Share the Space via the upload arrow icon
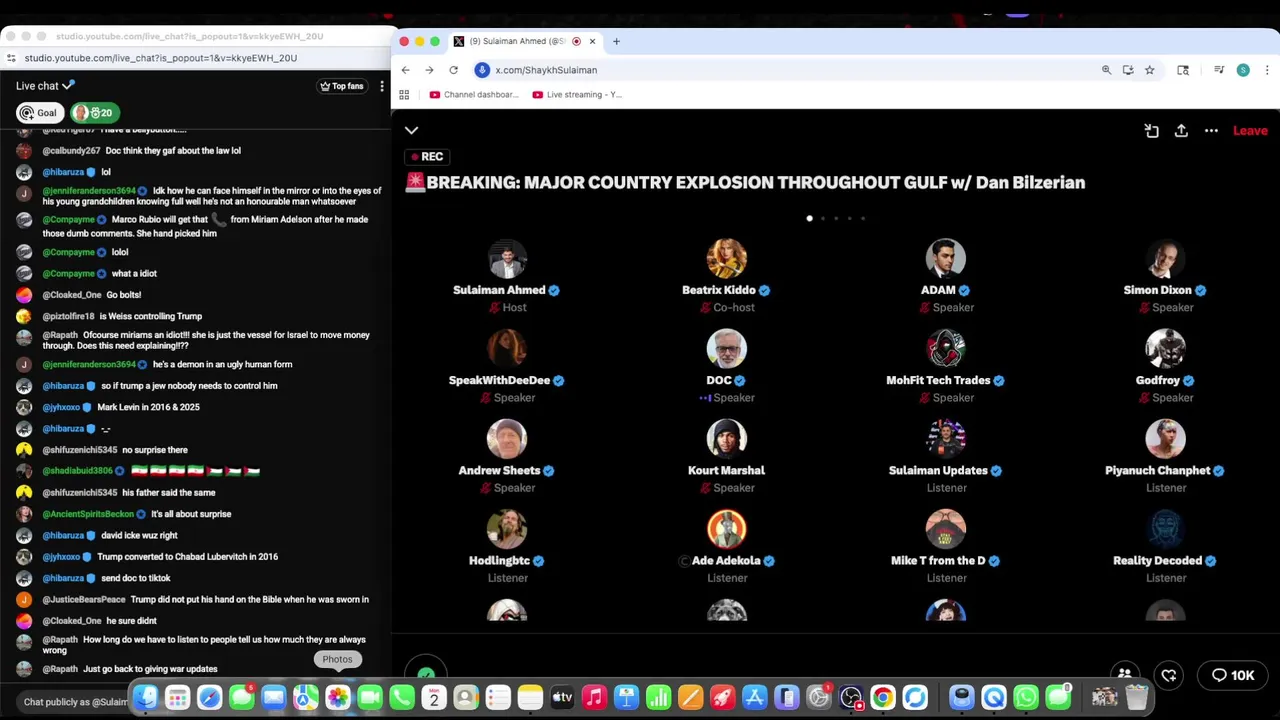This screenshot has width=1280, height=720. (1181, 131)
